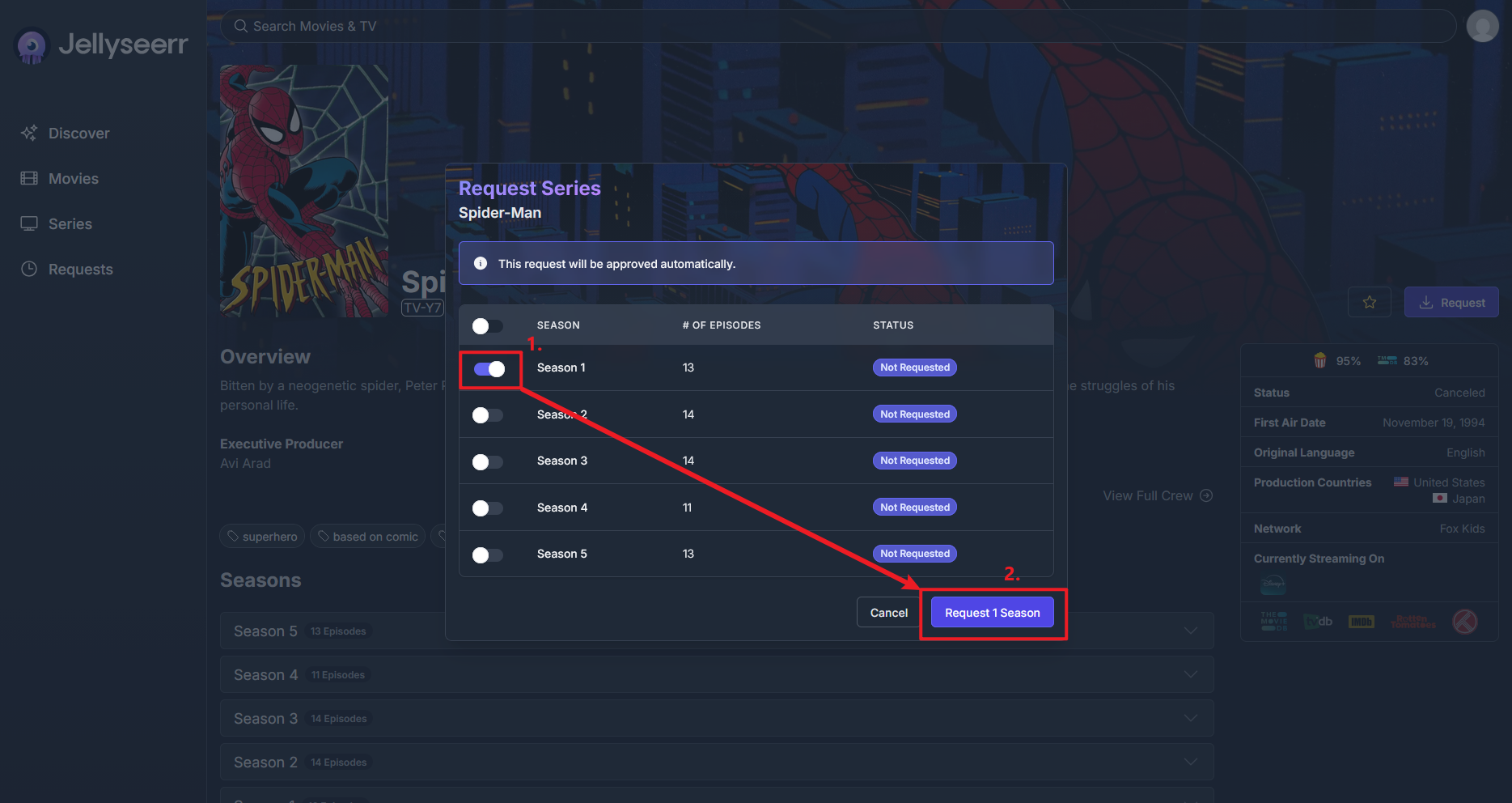
Task: Click the Disney+ streaming service icon
Action: (1273, 584)
